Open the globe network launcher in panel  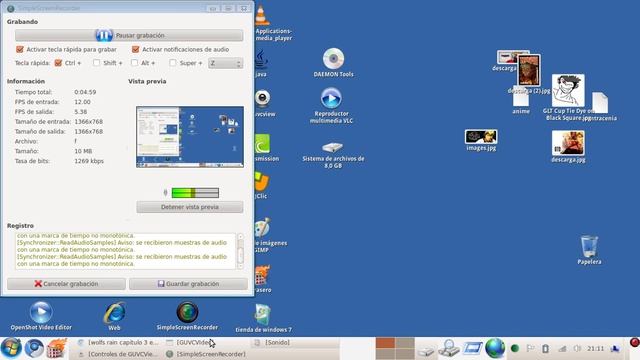(495, 348)
